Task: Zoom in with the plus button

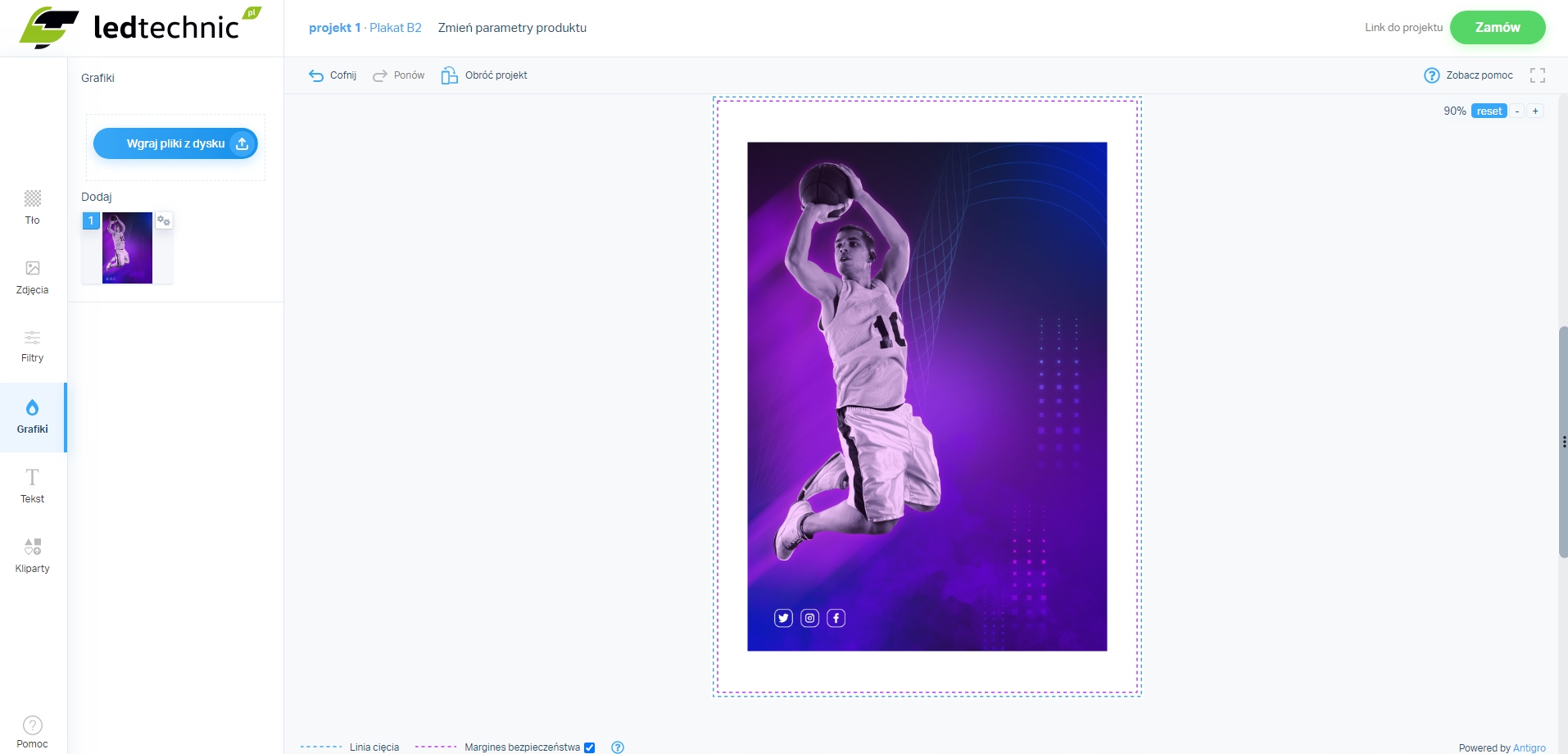Action: 1535,111
